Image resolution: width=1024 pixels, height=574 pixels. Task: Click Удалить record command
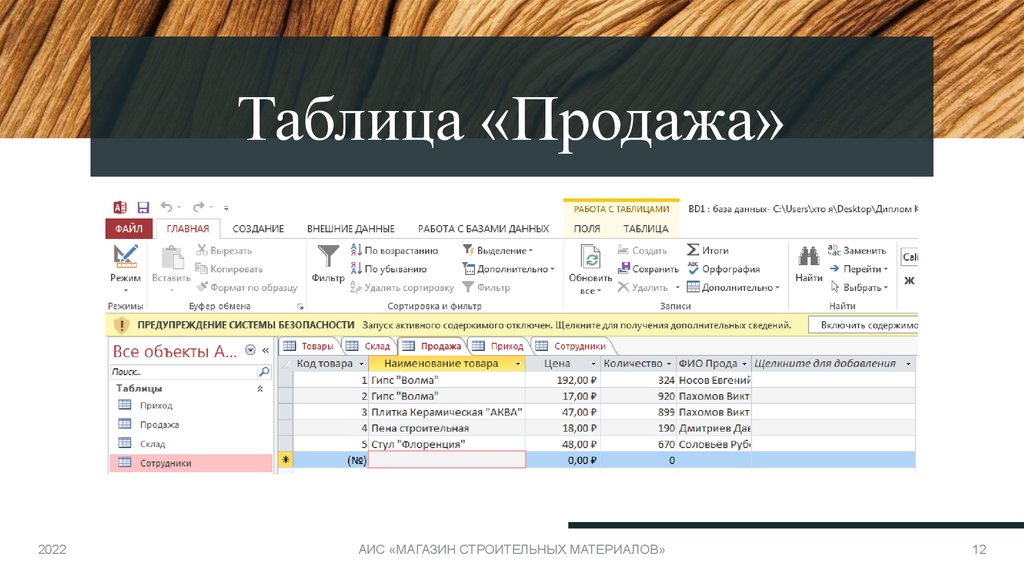click(x=643, y=287)
